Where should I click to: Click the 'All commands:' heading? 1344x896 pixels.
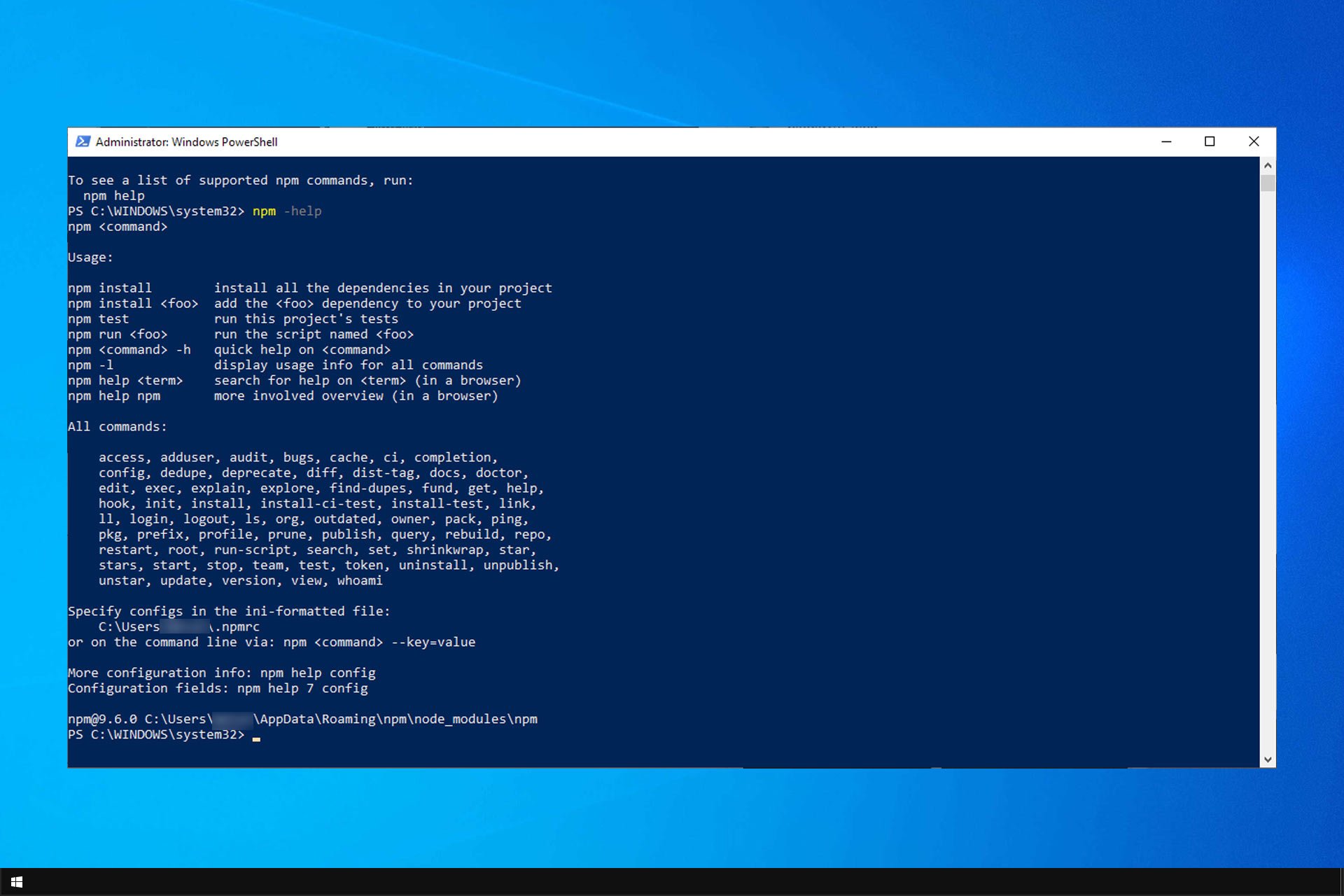(118, 427)
